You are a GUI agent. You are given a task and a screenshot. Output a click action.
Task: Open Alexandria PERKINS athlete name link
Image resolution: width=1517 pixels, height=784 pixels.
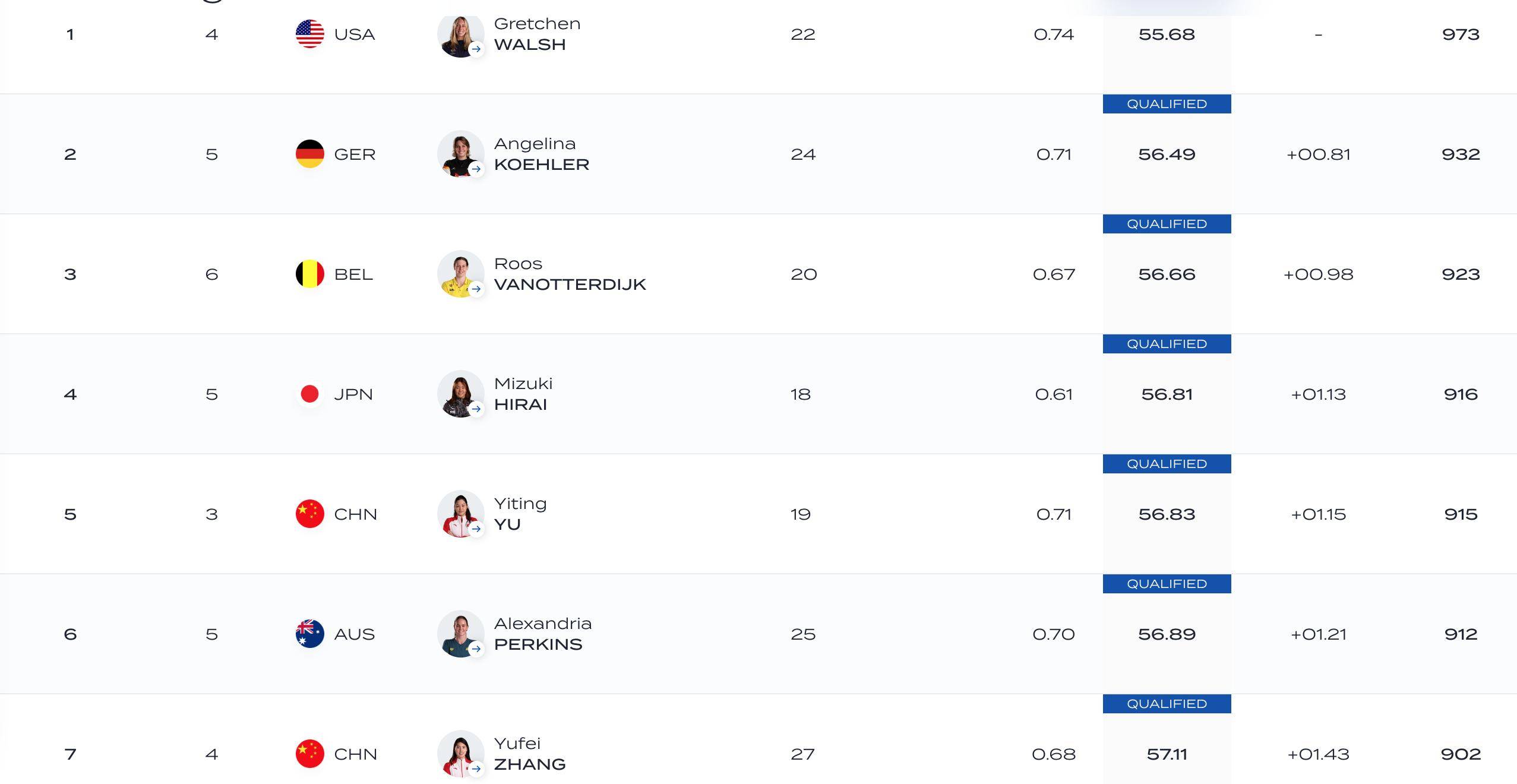[543, 634]
